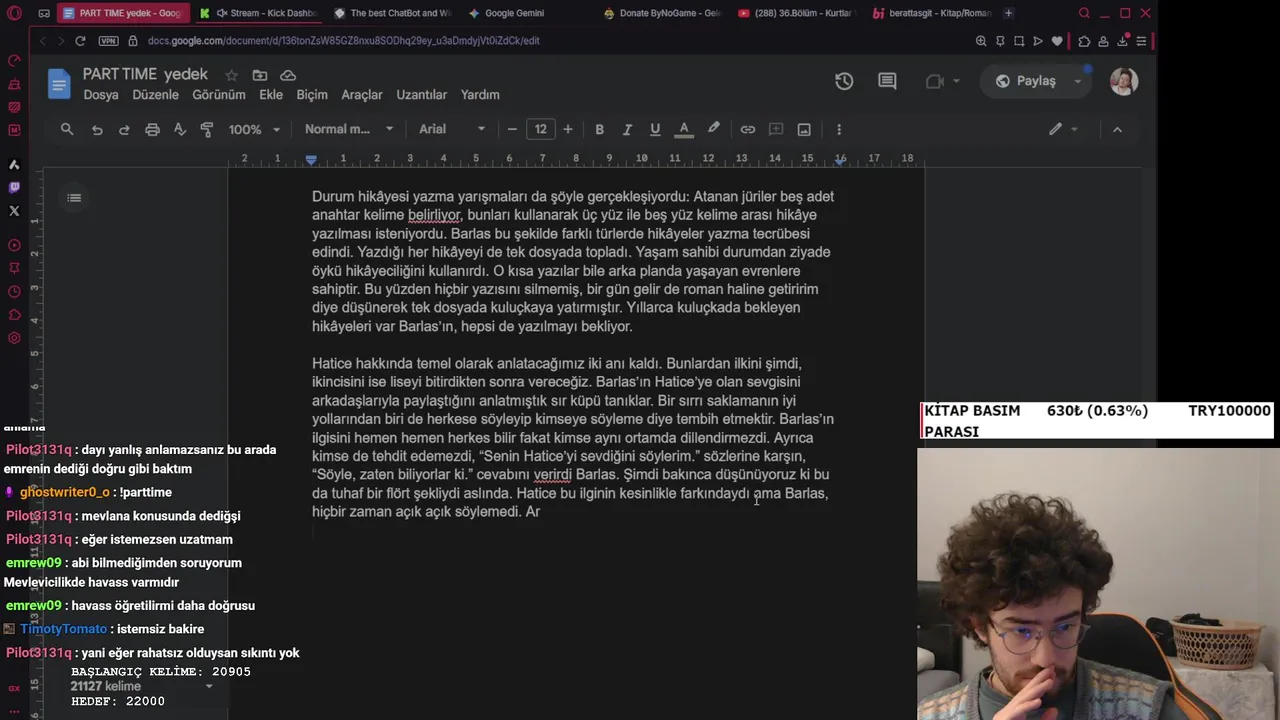Pick a highlight color

click(714, 129)
